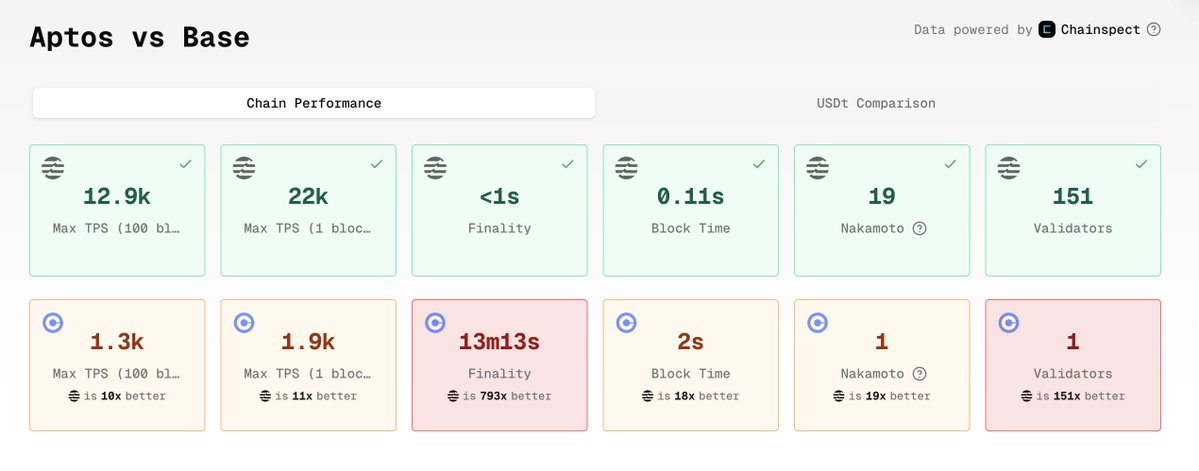Click small Aptos icon next to '10x better'
Screen dimensions: 1199x471
pos(74,396)
